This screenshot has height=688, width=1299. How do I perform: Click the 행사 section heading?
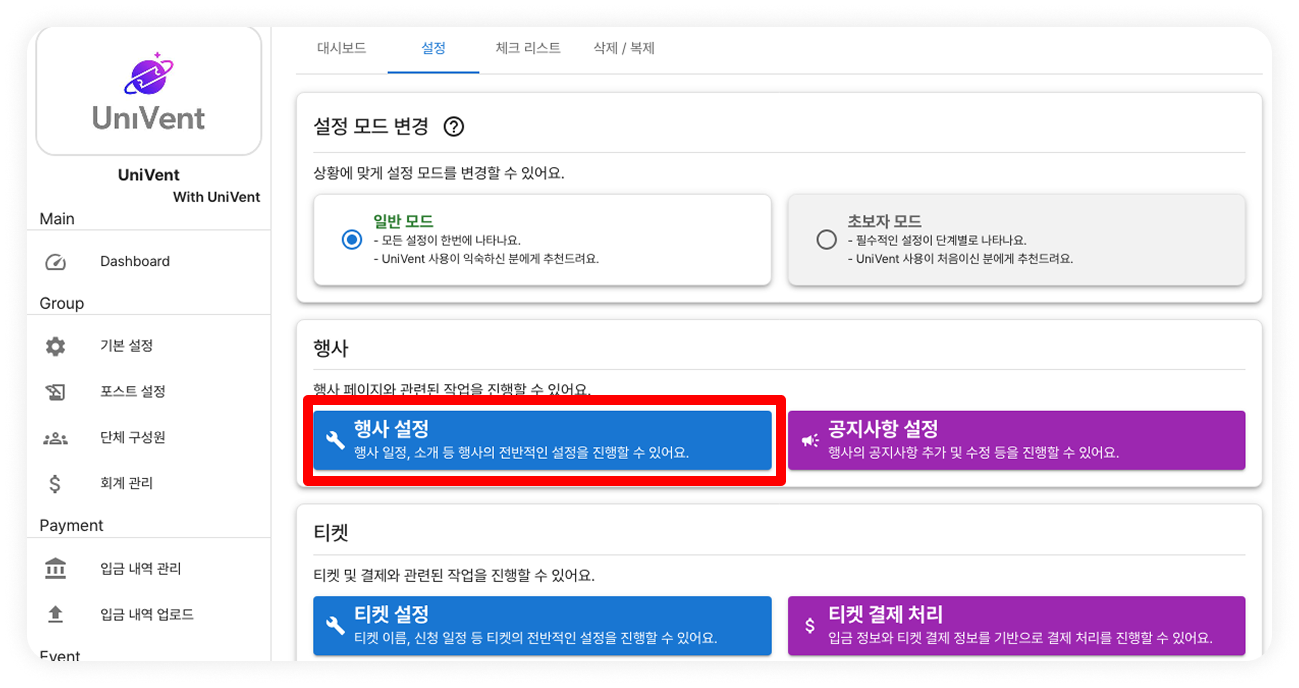pyautogui.click(x=330, y=348)
